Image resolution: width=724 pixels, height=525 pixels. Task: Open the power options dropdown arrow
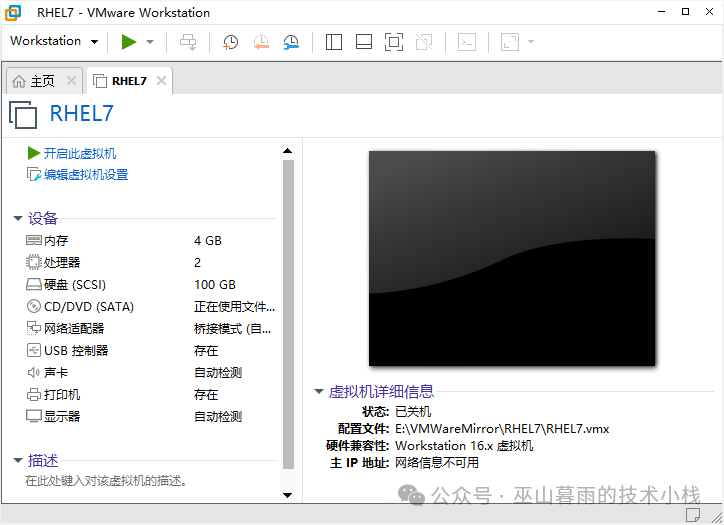(150, 42)
